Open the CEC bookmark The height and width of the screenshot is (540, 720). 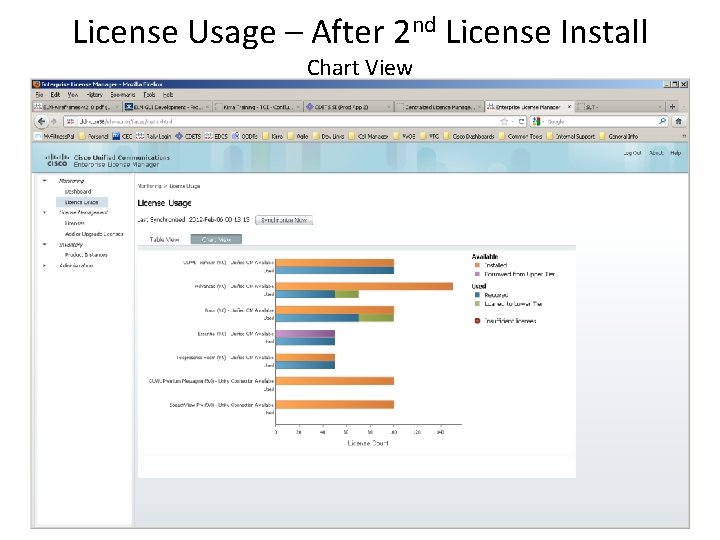(122, 136)
